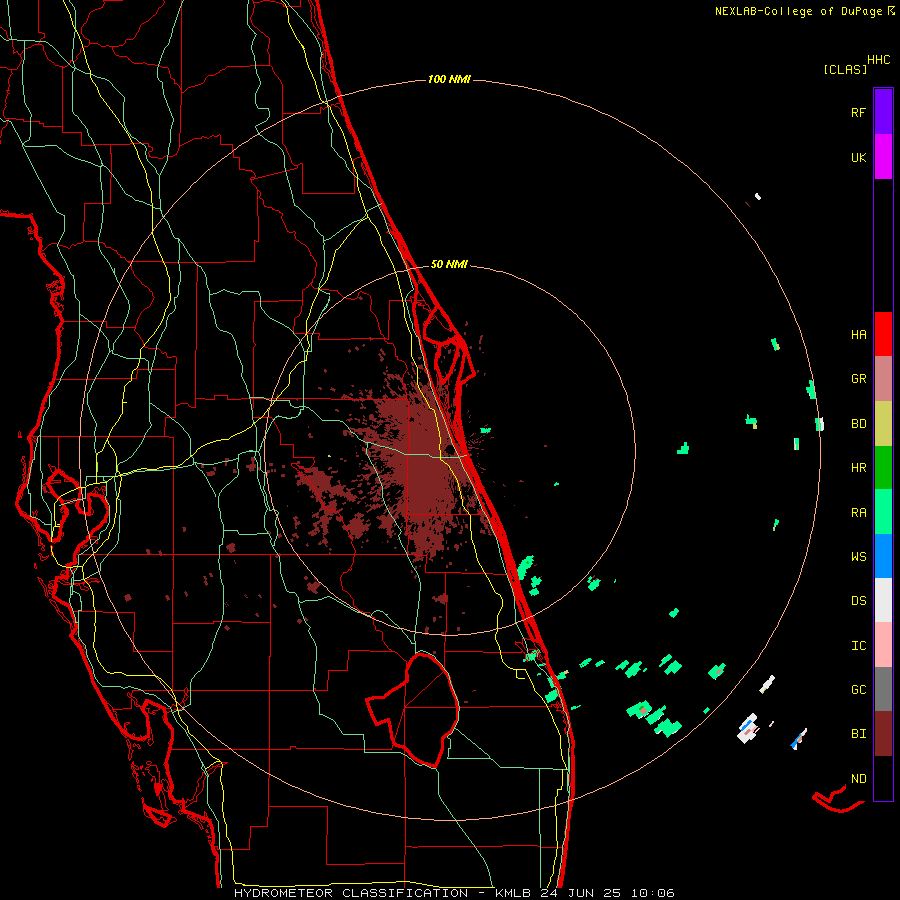Click the '[CLAS]' units label
This screenshot has height=900, width=900.
[x=845, y=70]
